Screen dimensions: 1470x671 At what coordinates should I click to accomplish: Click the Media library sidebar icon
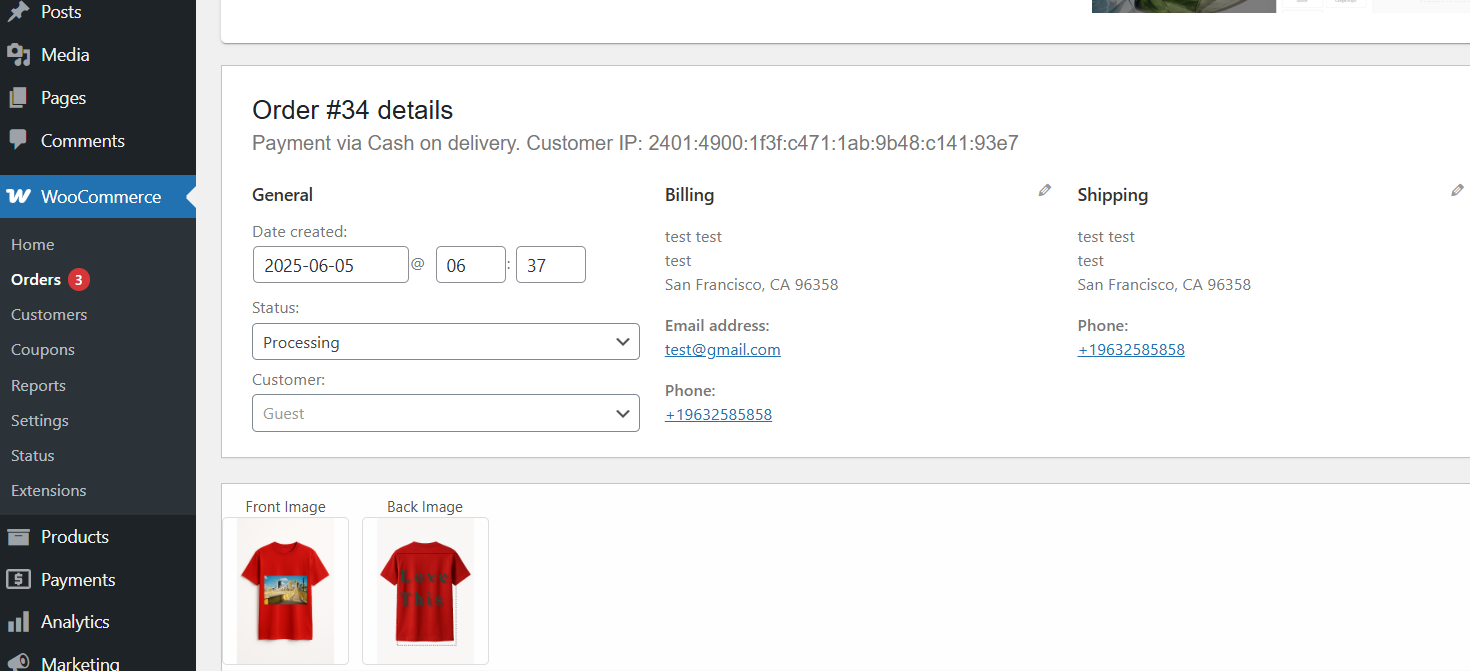tap(18, 55)
